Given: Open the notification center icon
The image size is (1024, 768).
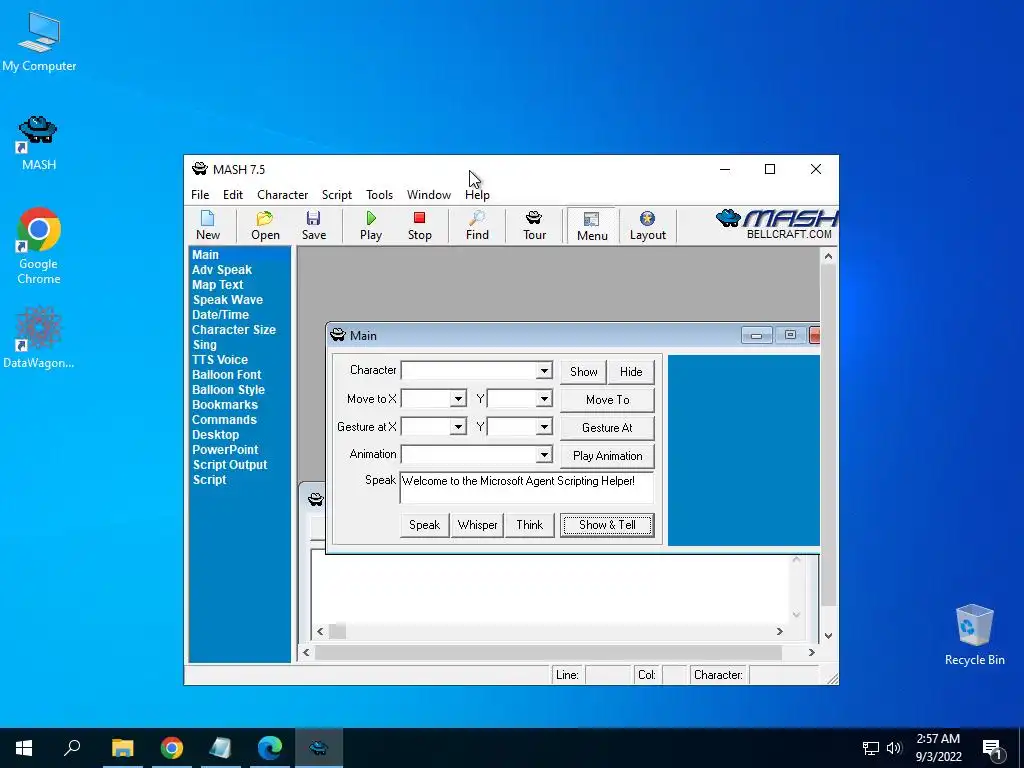Looking at the screenshot, I should (992, 749).
